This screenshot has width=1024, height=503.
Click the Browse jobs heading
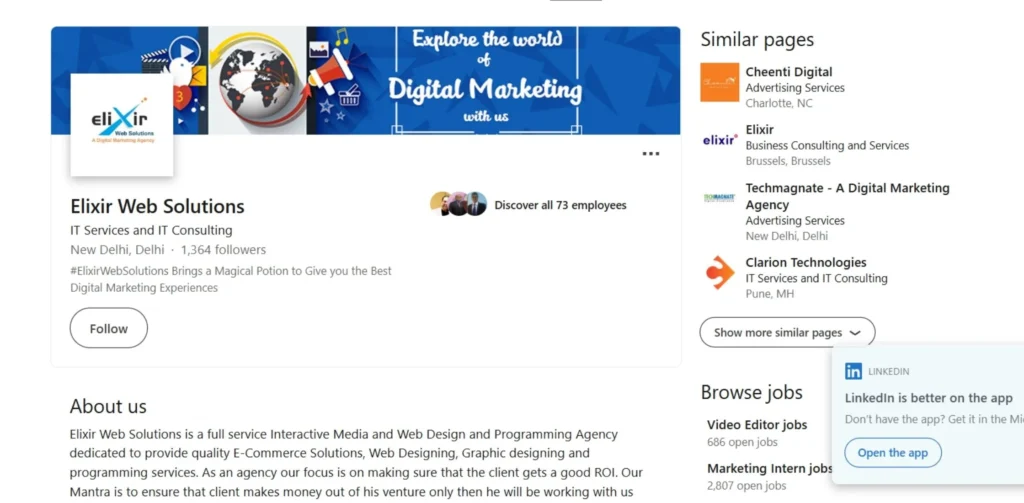pyautogui.click(x=752, y=392)
